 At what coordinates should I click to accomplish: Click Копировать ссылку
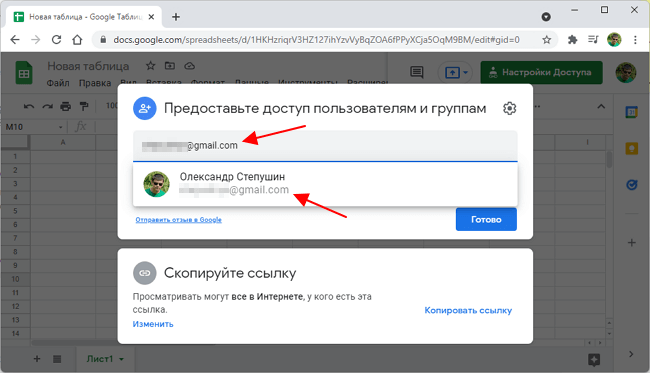click(x=468, y=310)
